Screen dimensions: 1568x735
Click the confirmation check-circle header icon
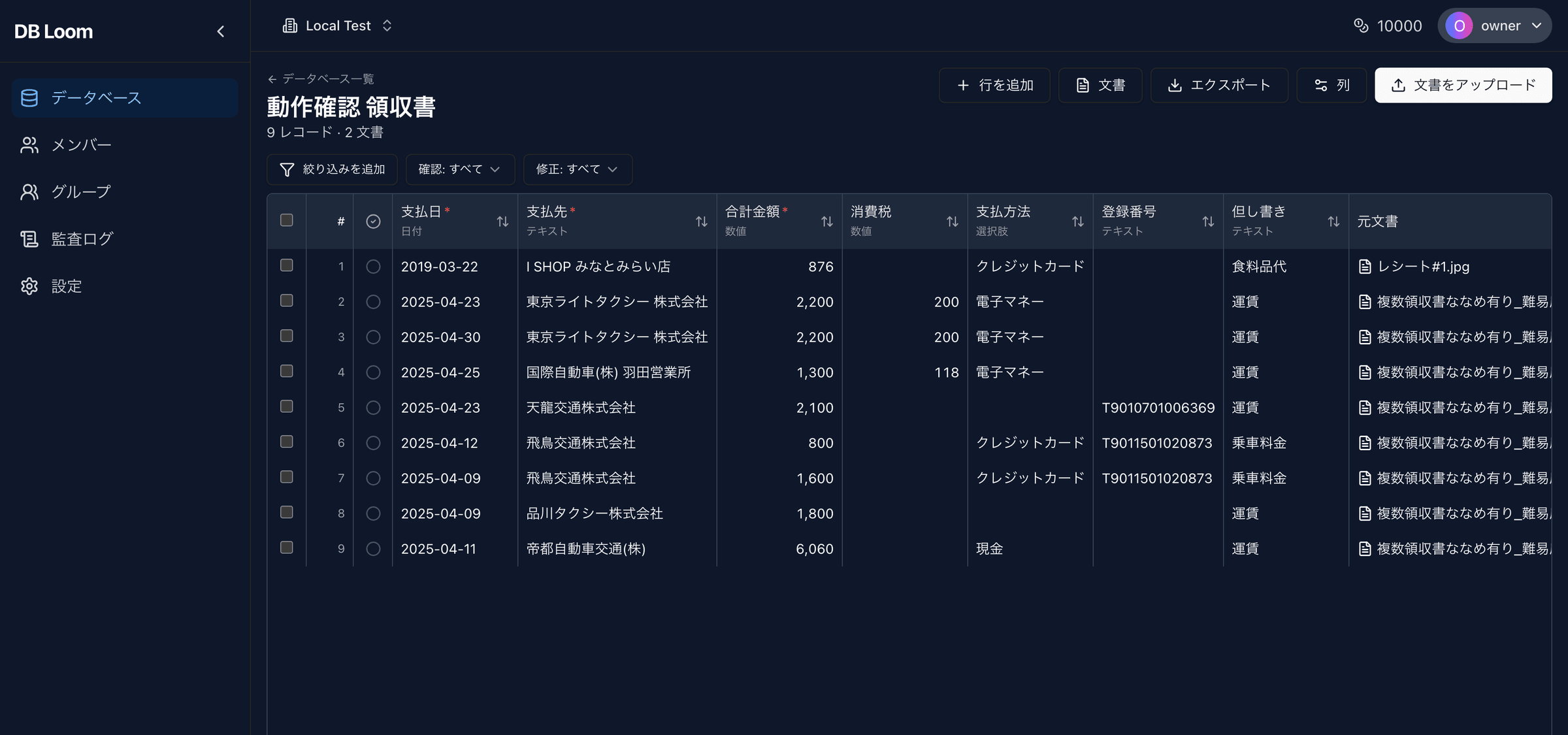click(x=373, y=221)
